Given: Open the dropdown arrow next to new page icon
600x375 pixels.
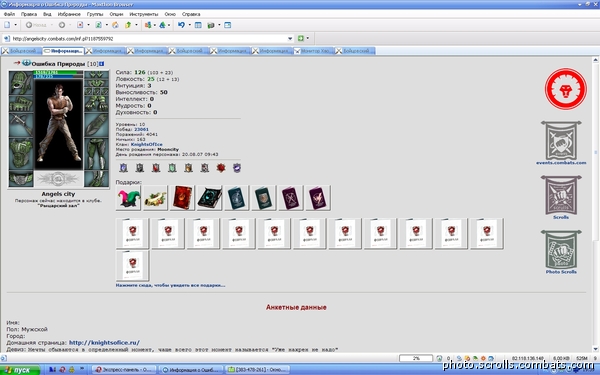Looking at the screenshot, I should (16, 25).
